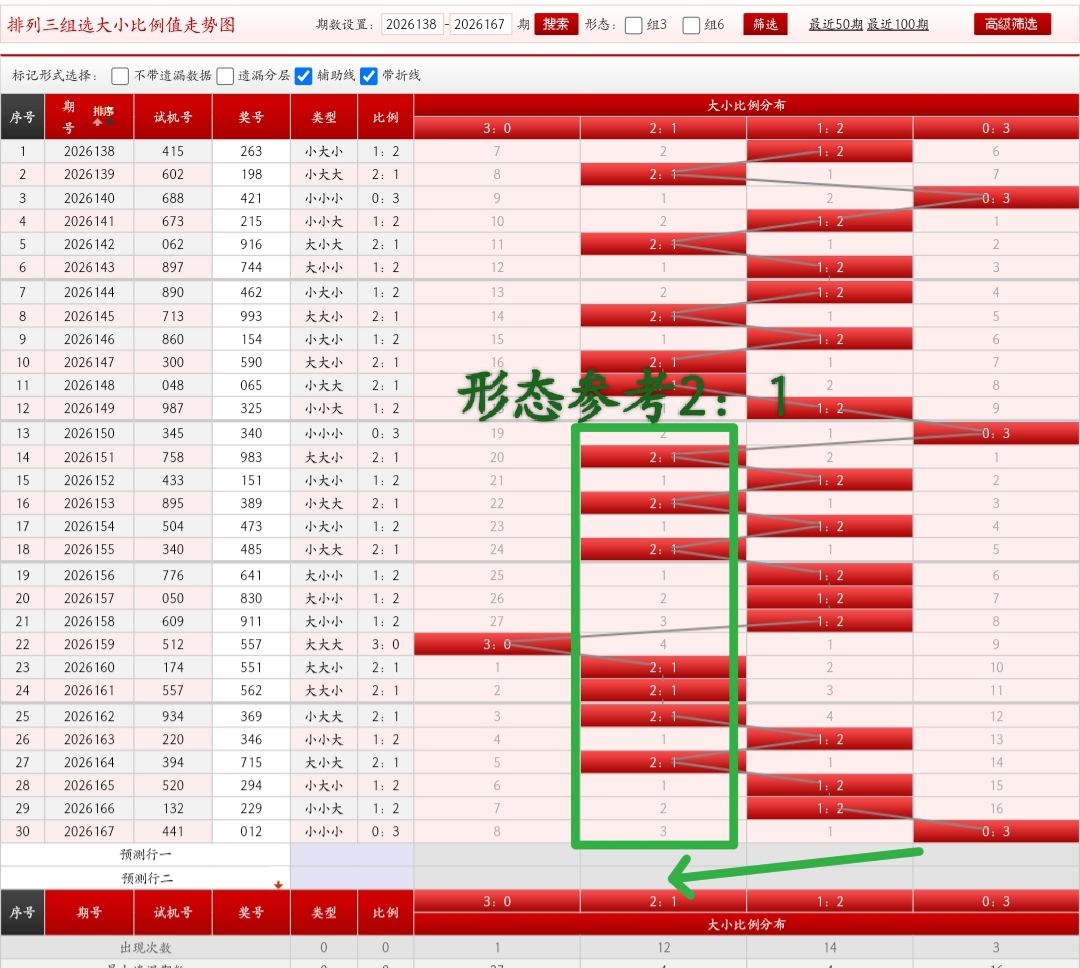Click the bottom 大小比例分布 footer header

coord(746,925)
